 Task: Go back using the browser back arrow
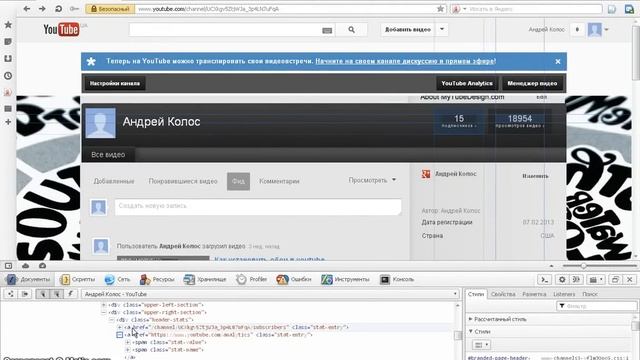pos(27,9)
